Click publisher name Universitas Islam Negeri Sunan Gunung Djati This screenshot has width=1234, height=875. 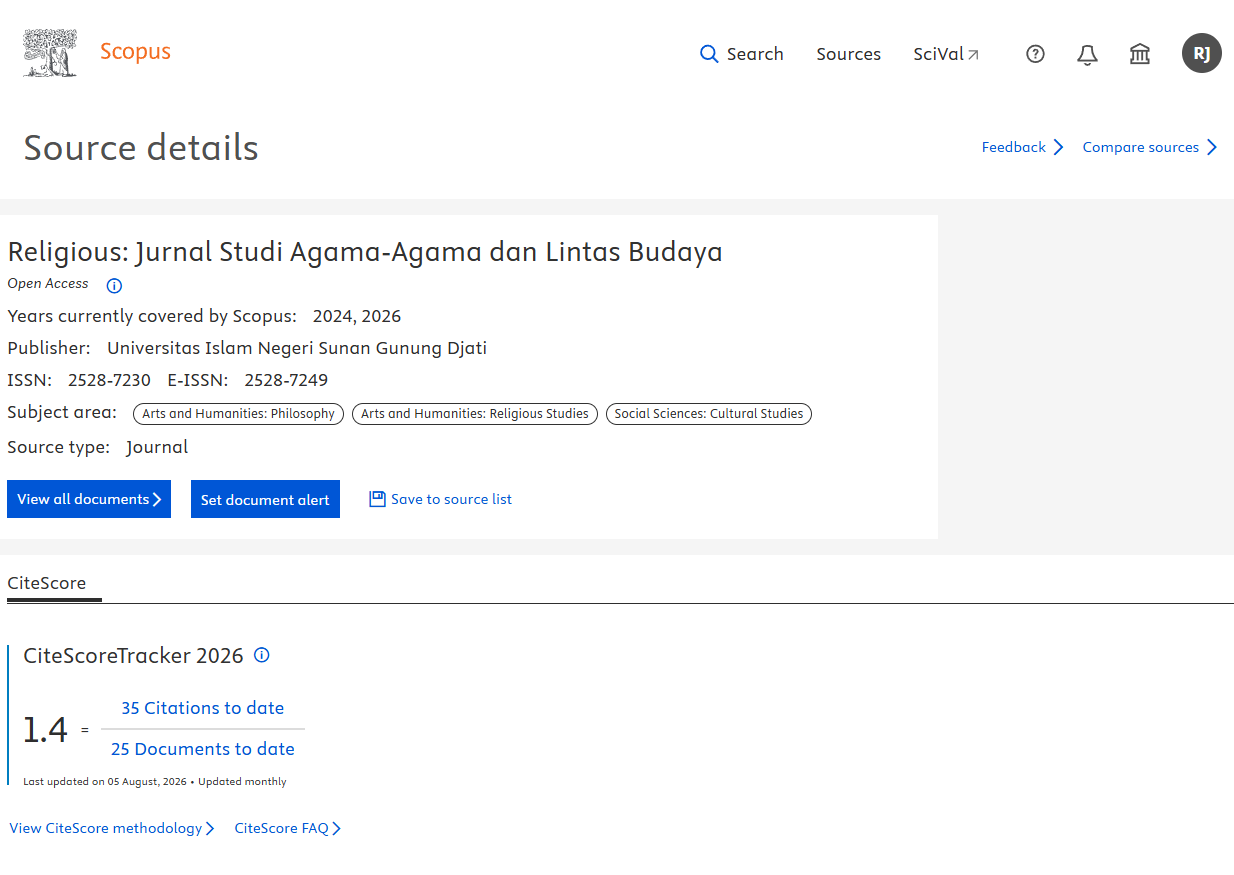click(297, 348)
